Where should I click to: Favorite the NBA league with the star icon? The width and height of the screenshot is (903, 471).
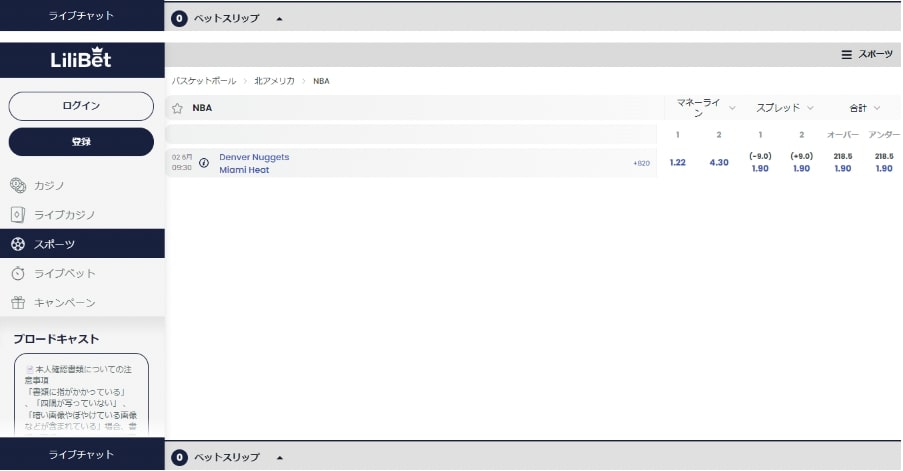click(x=177, y=108)
